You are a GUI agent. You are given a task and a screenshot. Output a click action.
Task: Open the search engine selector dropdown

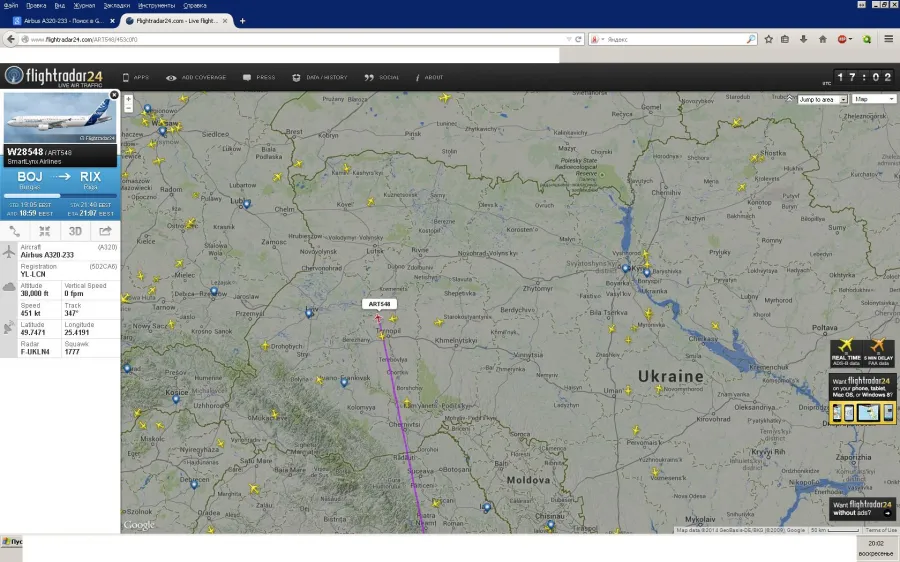597,39
